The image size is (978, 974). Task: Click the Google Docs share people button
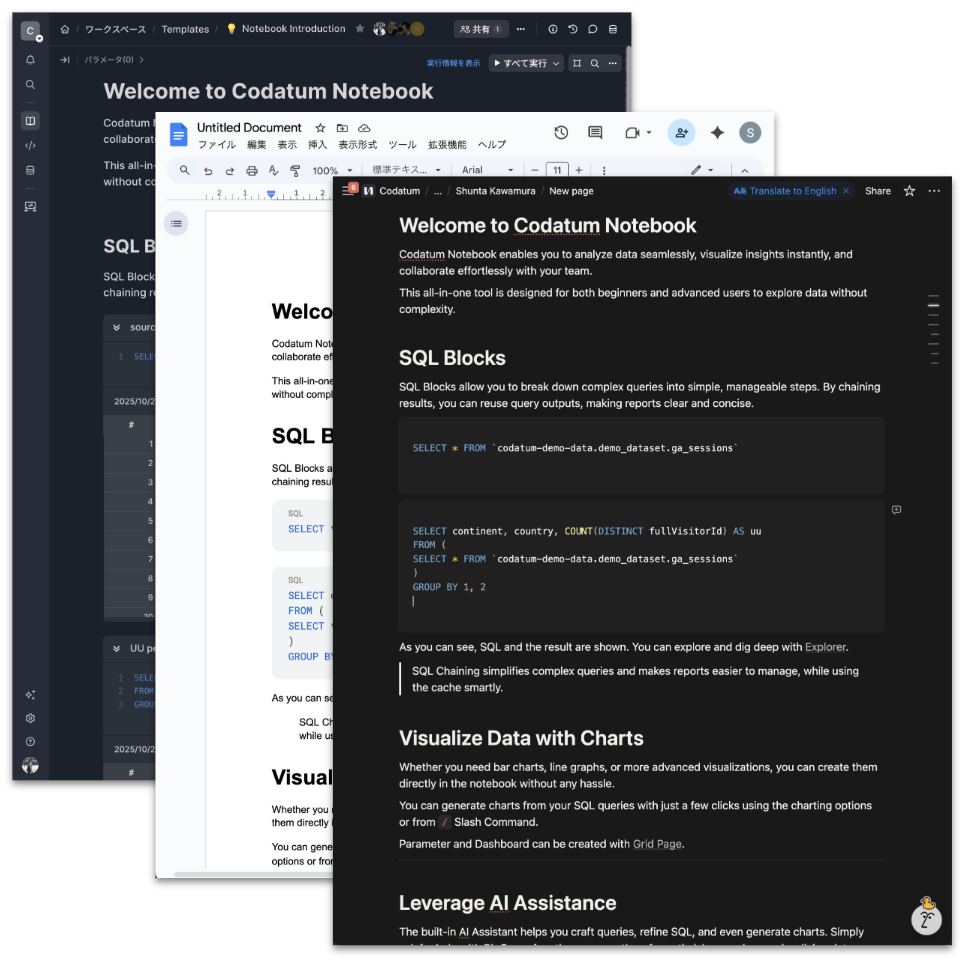(x=682, y=132)
